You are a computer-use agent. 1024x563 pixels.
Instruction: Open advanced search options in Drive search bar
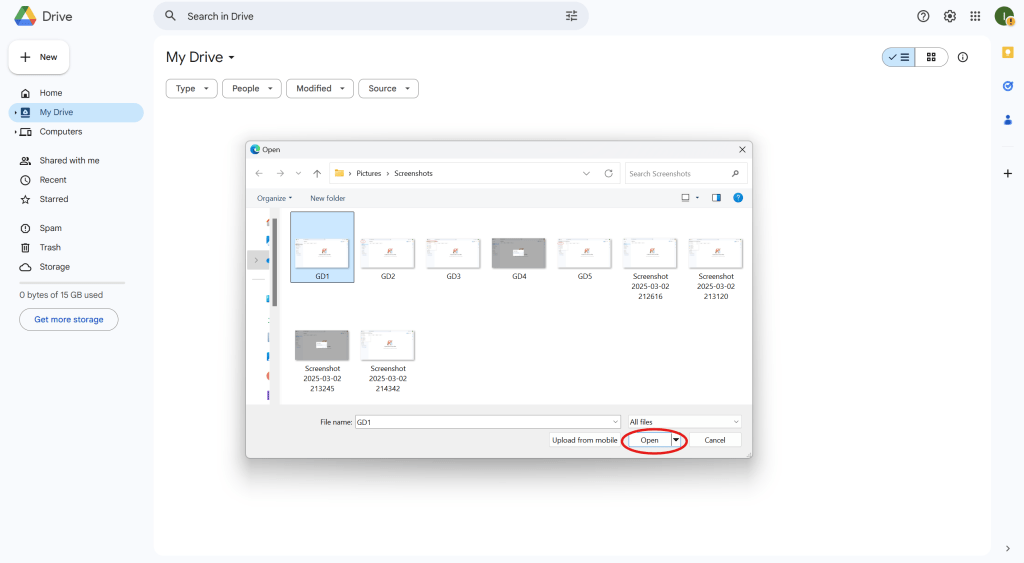point(572,16)
